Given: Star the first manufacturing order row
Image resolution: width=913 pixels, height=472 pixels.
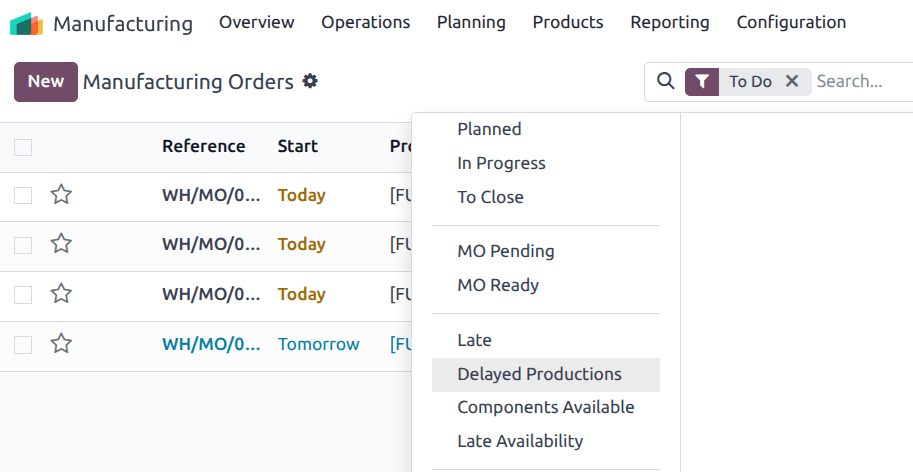Looking at the screenshot, I should click(x=61, y=195).
